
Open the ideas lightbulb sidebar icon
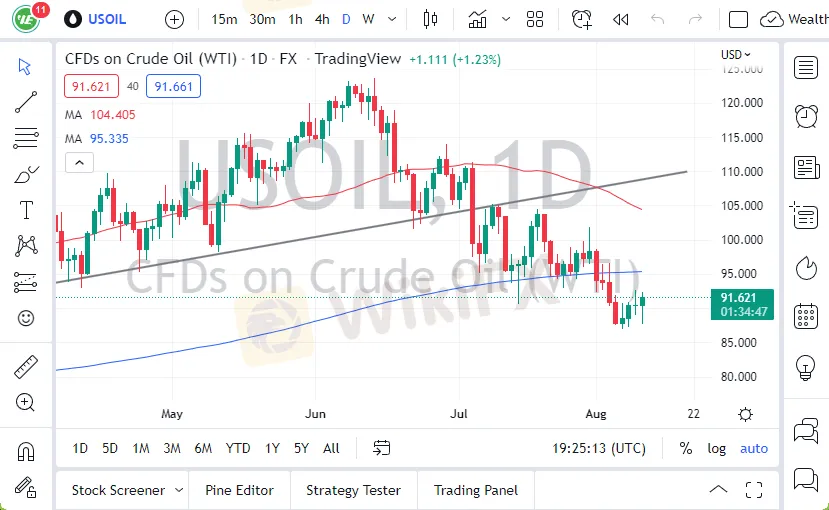click(805, 367)
